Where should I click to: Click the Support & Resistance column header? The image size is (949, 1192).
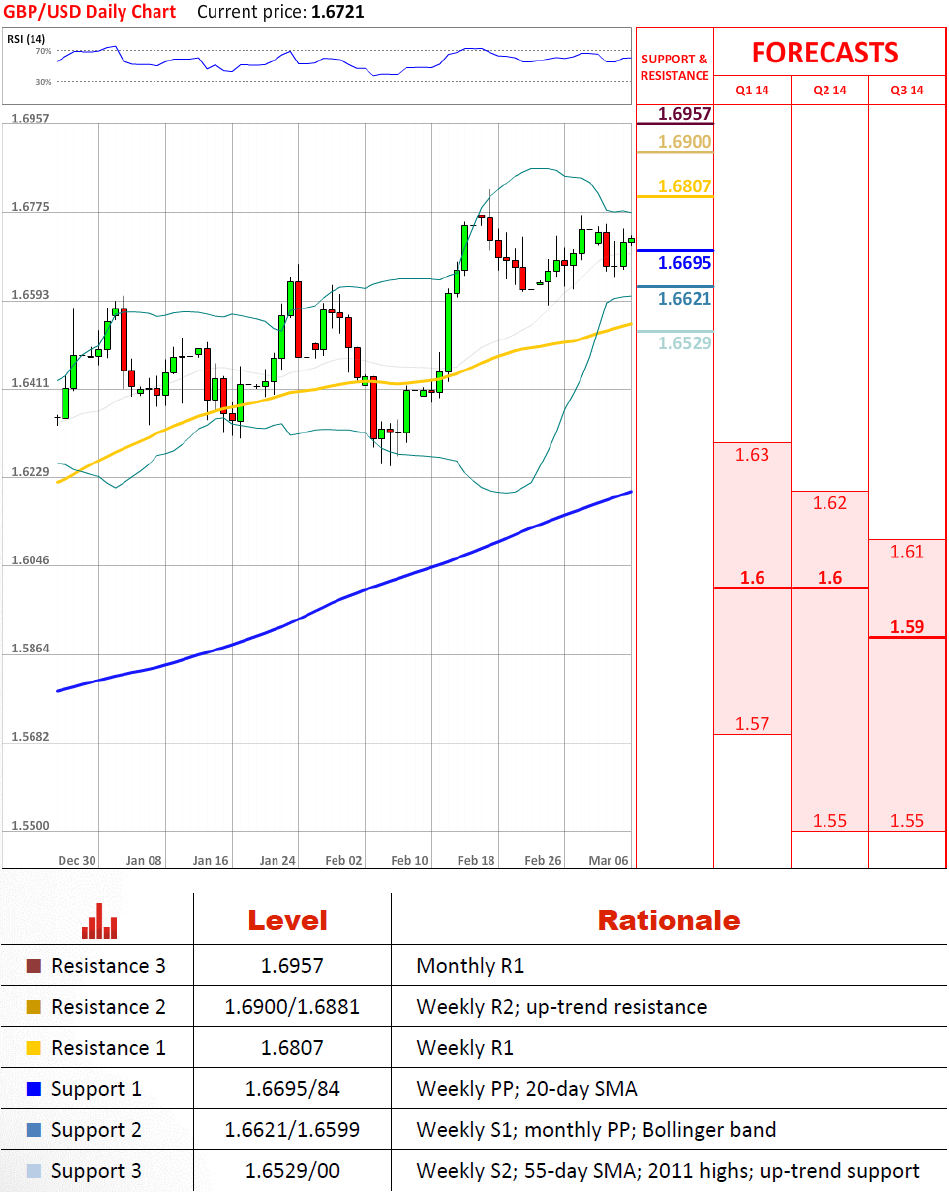point(674,67)
